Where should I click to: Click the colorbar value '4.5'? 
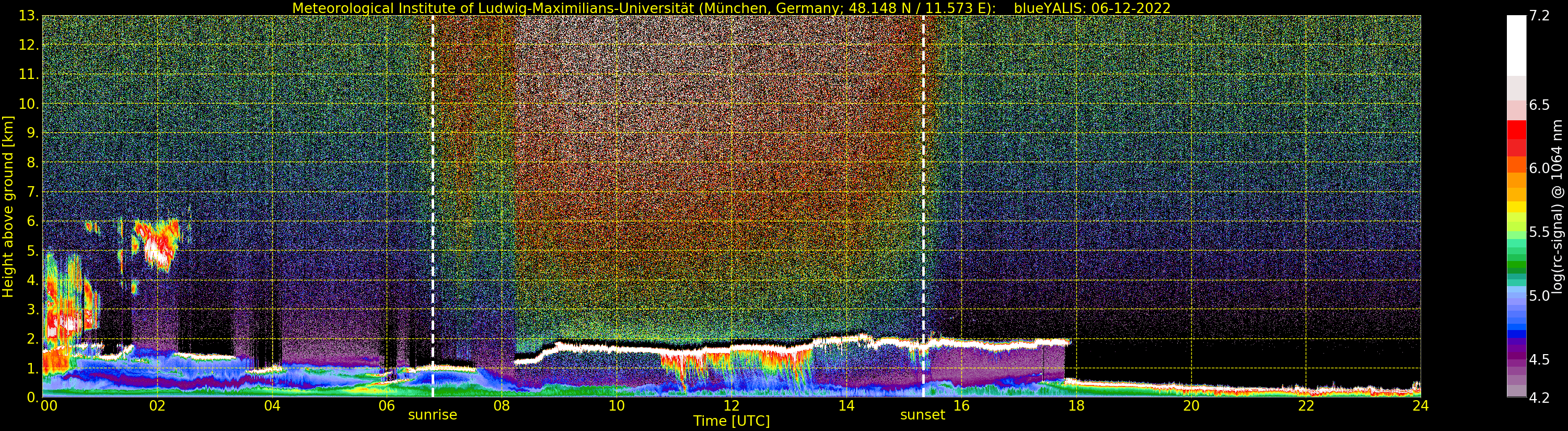coord(1539,359)
